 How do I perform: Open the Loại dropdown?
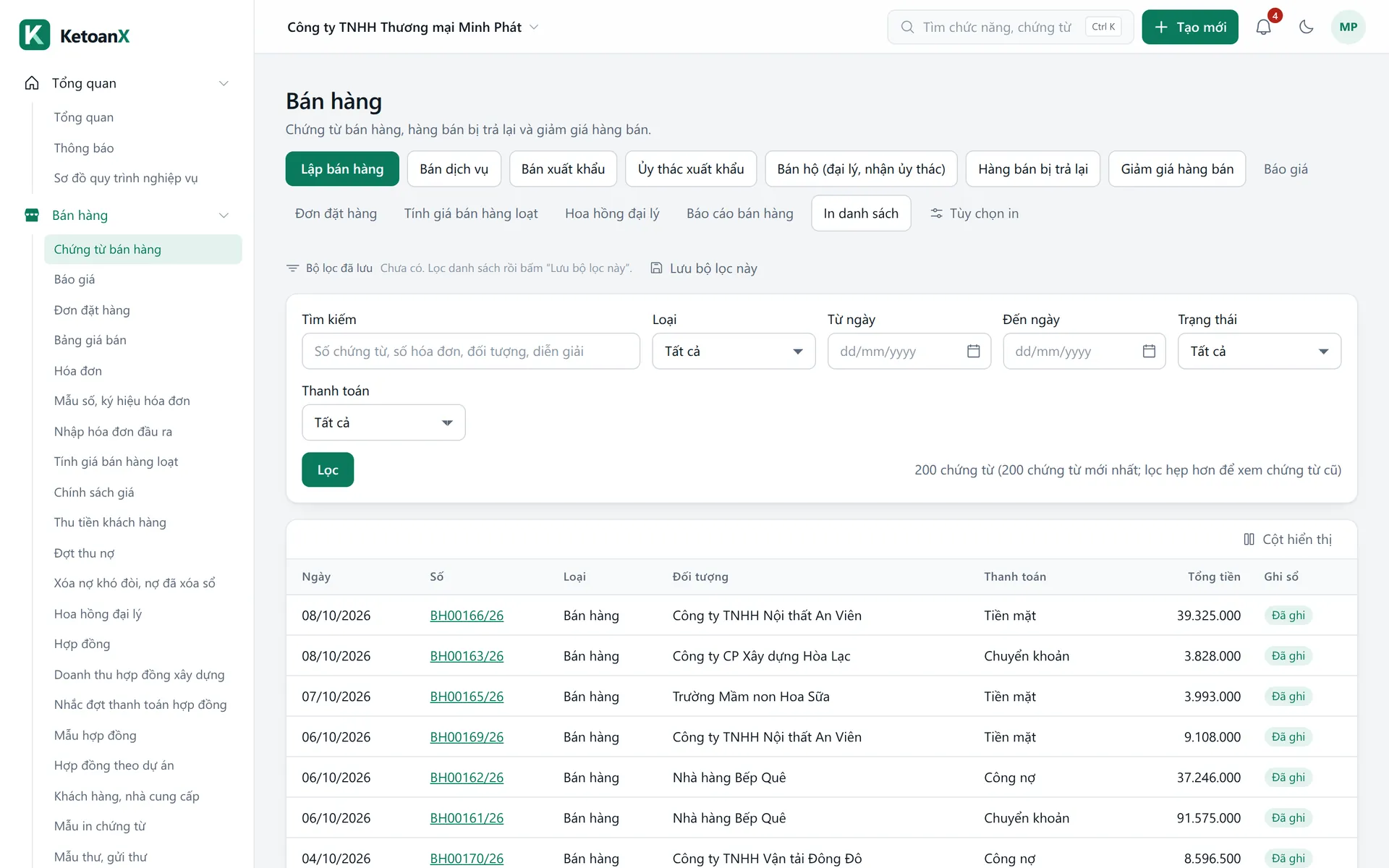(734, 351)
